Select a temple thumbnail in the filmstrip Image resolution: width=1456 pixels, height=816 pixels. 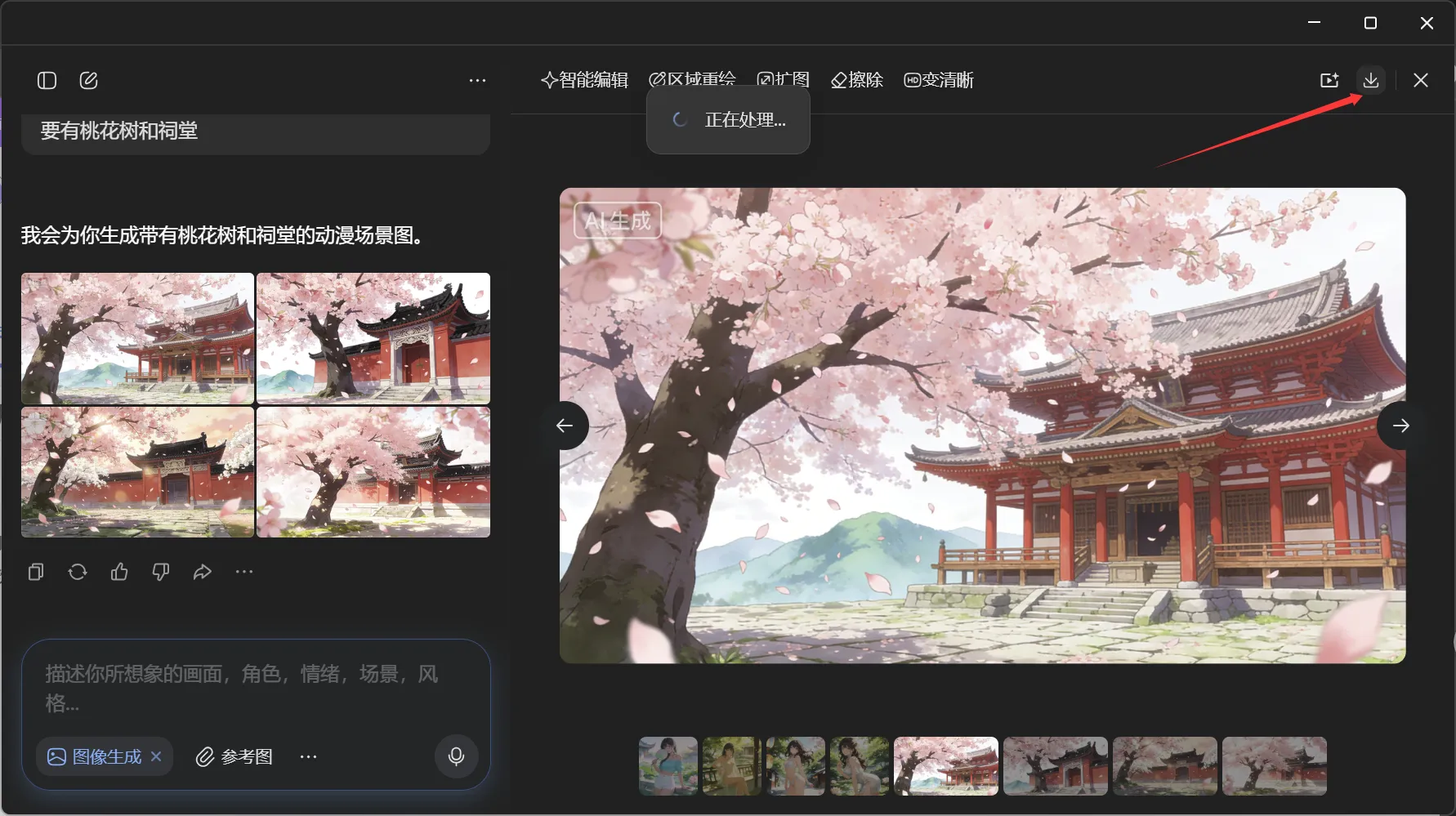1055,766
